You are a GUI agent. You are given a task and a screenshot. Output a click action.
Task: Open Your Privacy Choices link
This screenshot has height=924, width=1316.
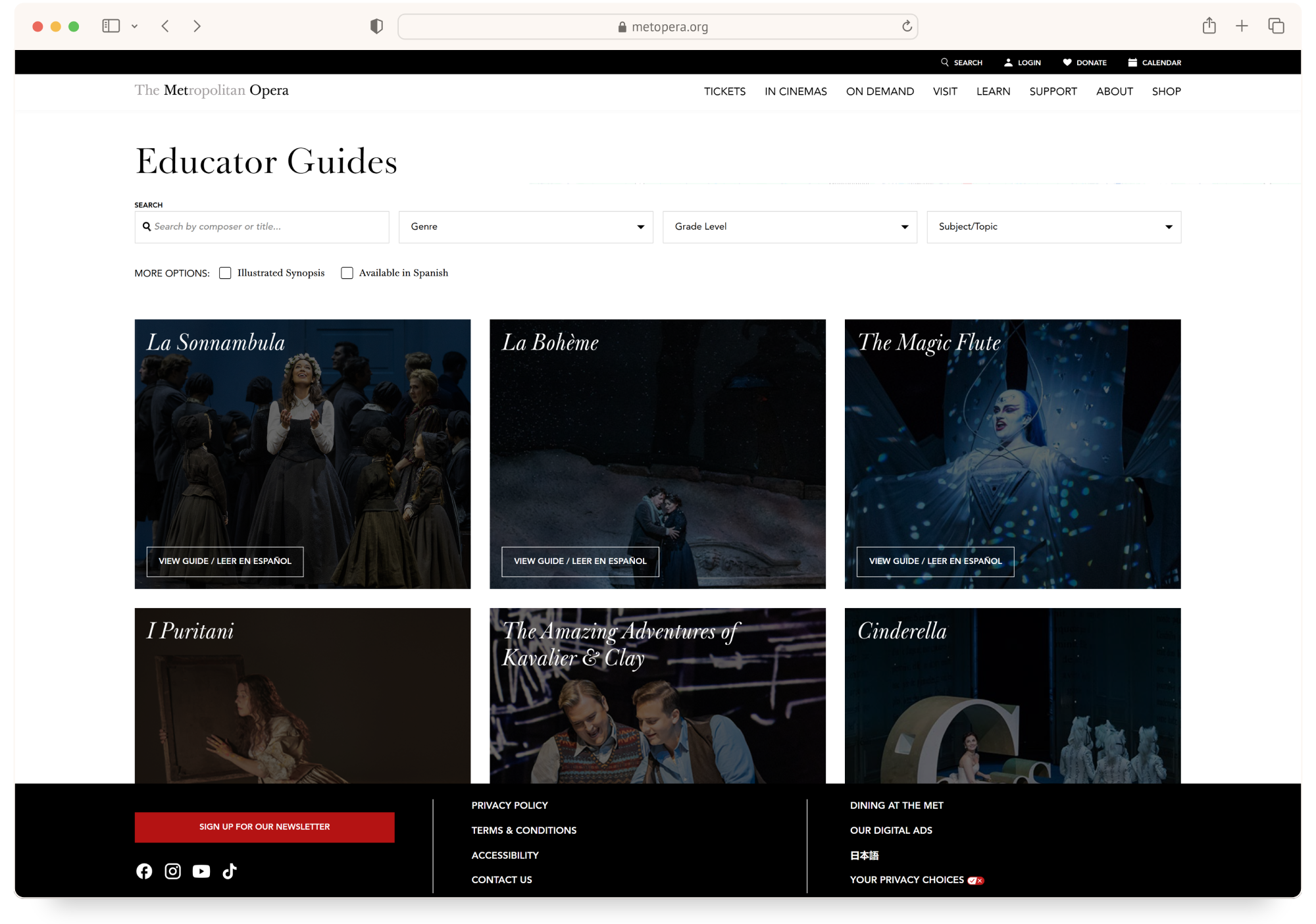click(x=917, y=880)
